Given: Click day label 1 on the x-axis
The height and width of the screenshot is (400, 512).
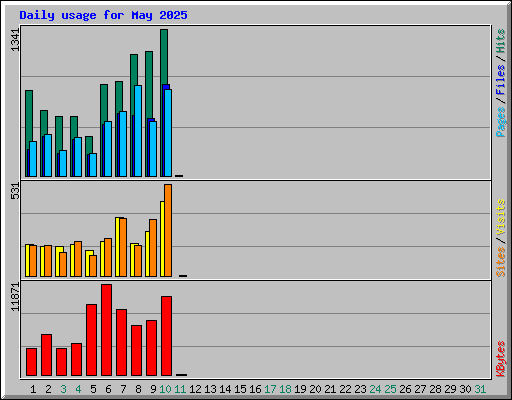Looking at the screenshot, I should (x=33, y=389).
